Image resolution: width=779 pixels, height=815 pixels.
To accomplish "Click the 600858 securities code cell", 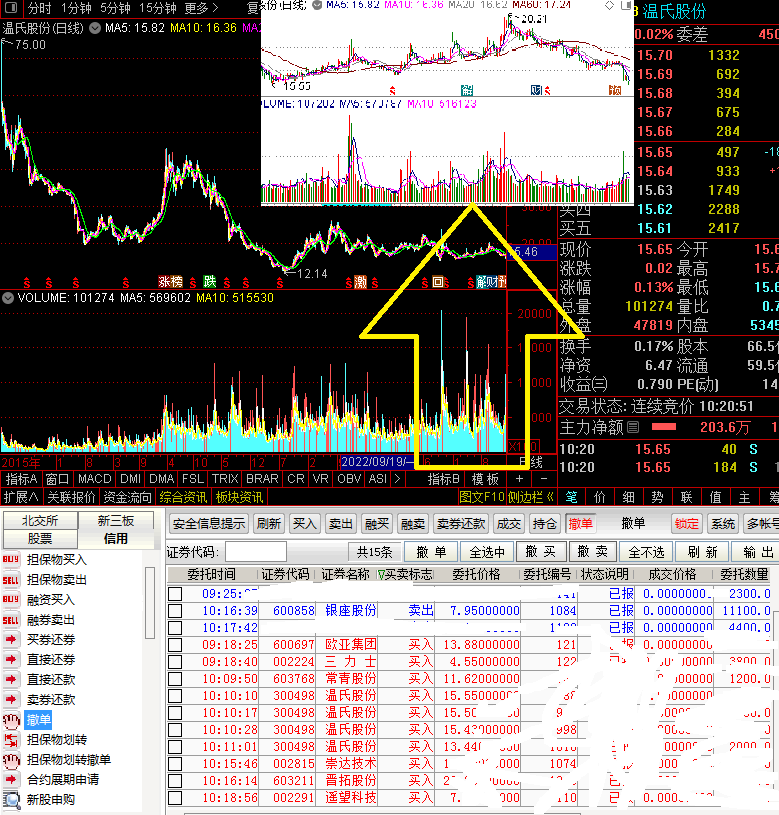I will click(294, 611).
